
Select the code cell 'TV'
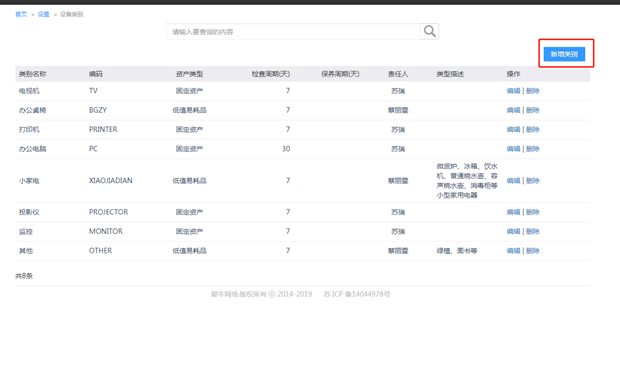pos(93,91)
